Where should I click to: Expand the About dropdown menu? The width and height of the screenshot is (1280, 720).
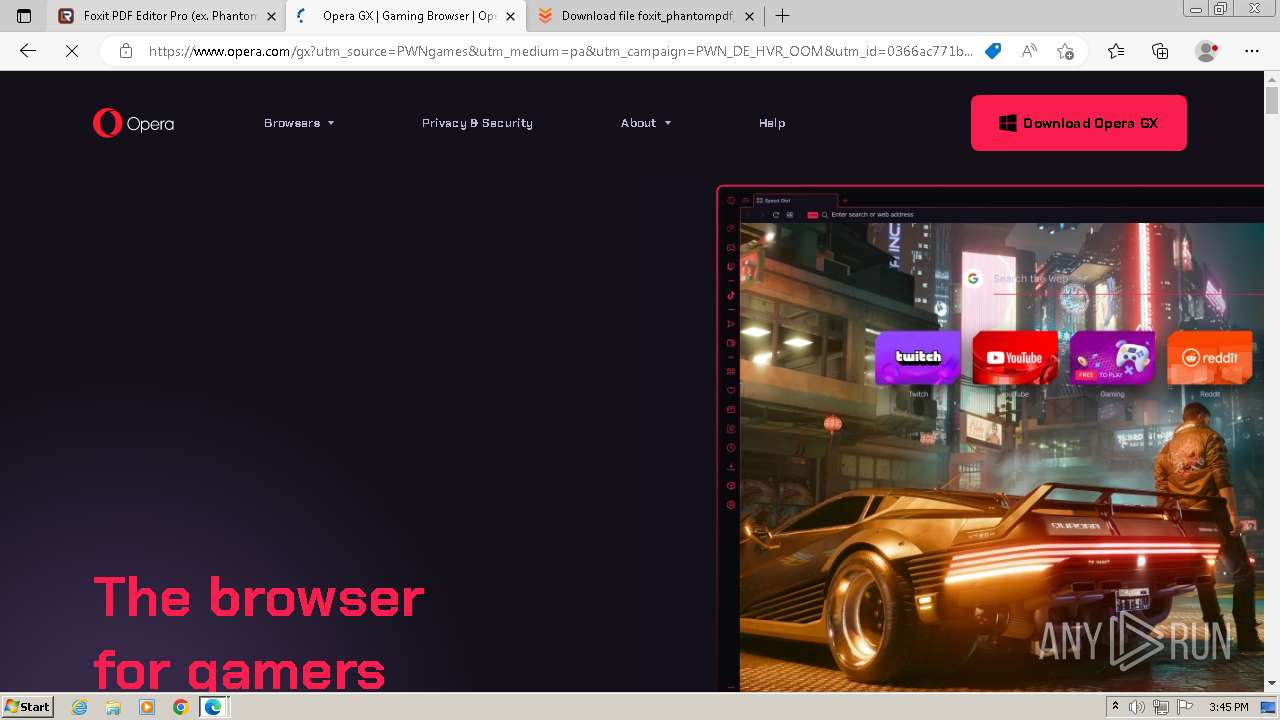pyautogui.click(x=646, y=123)
